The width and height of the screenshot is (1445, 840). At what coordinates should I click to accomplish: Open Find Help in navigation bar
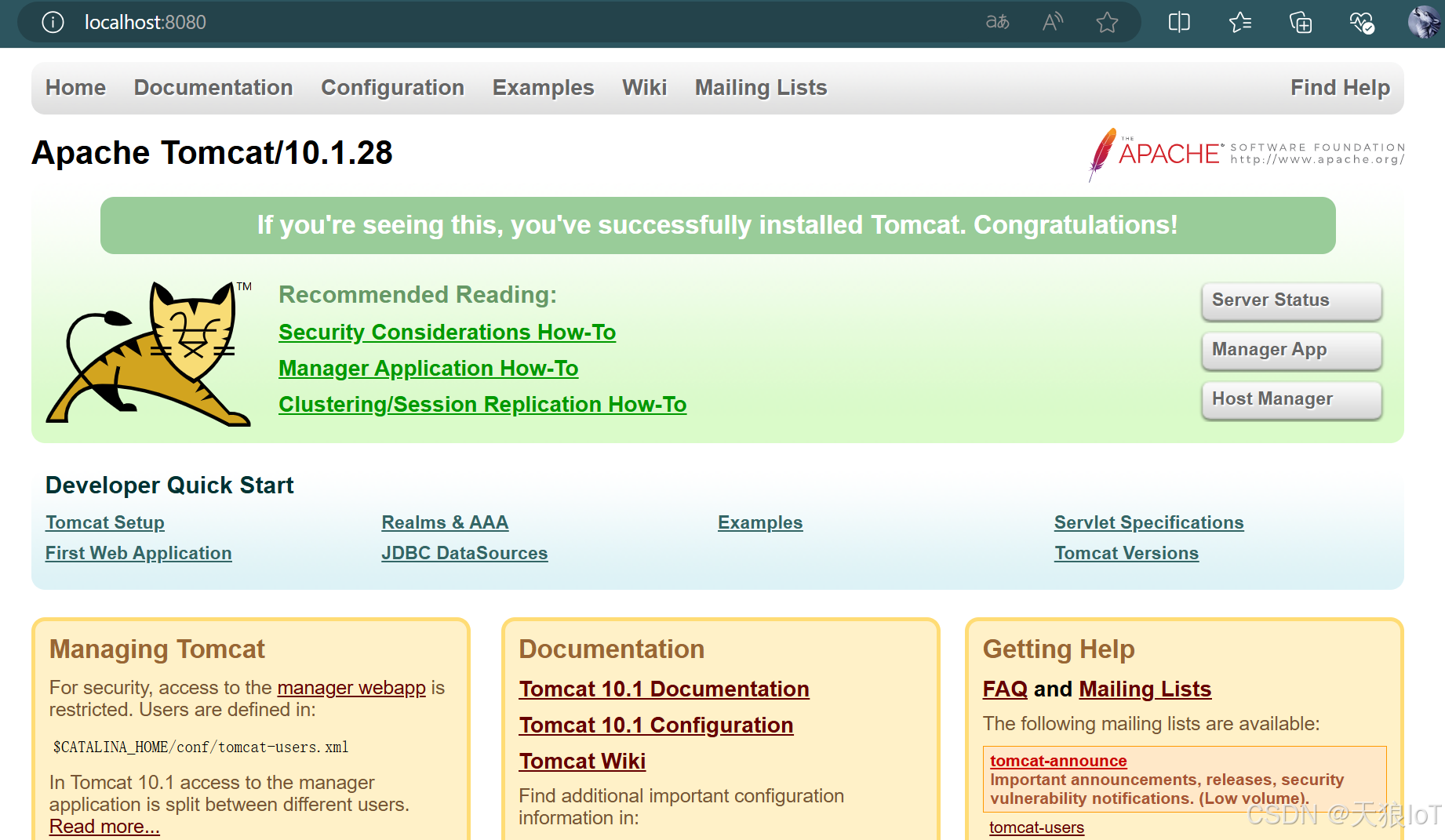1340,87
